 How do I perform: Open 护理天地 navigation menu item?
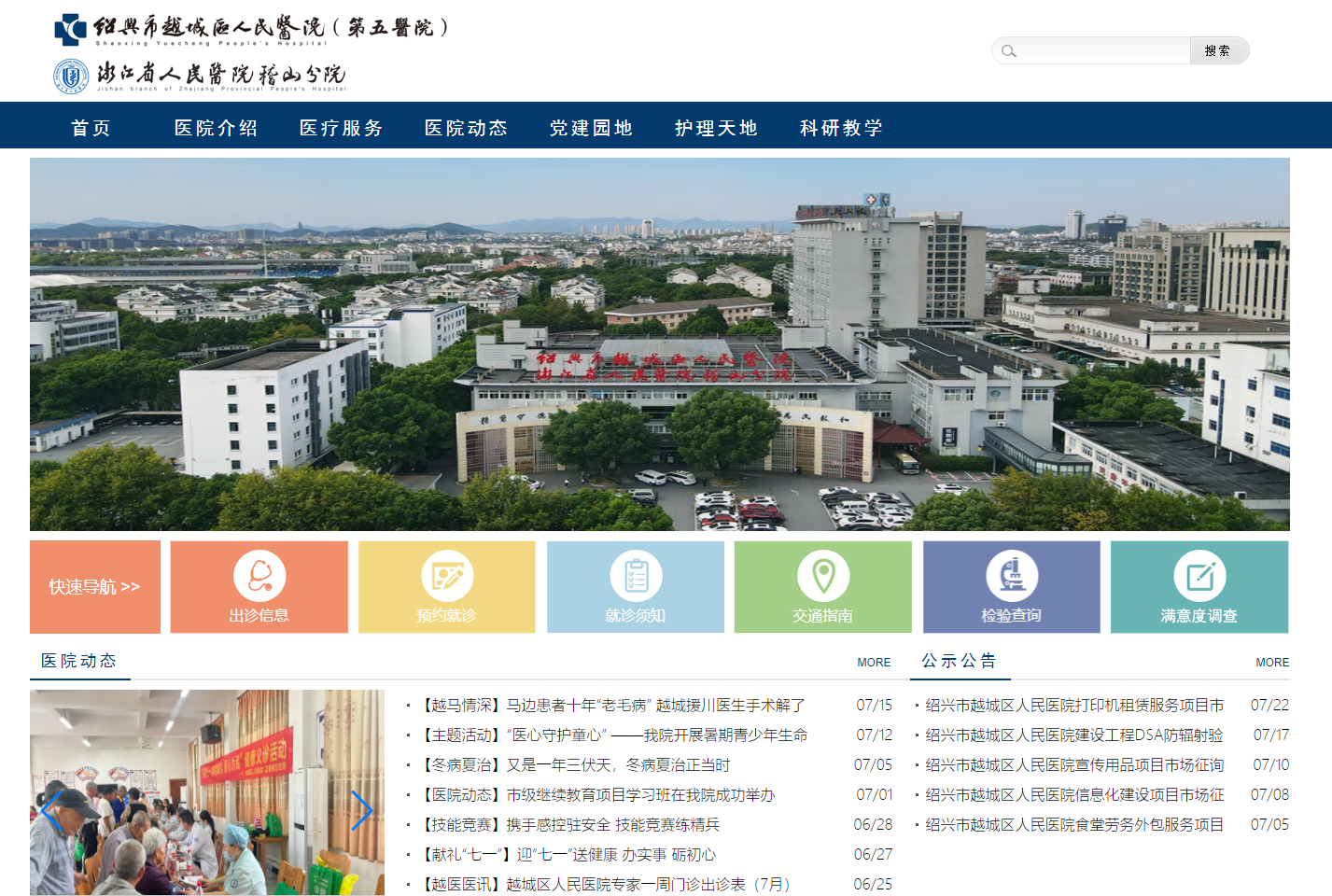point(717,128)
